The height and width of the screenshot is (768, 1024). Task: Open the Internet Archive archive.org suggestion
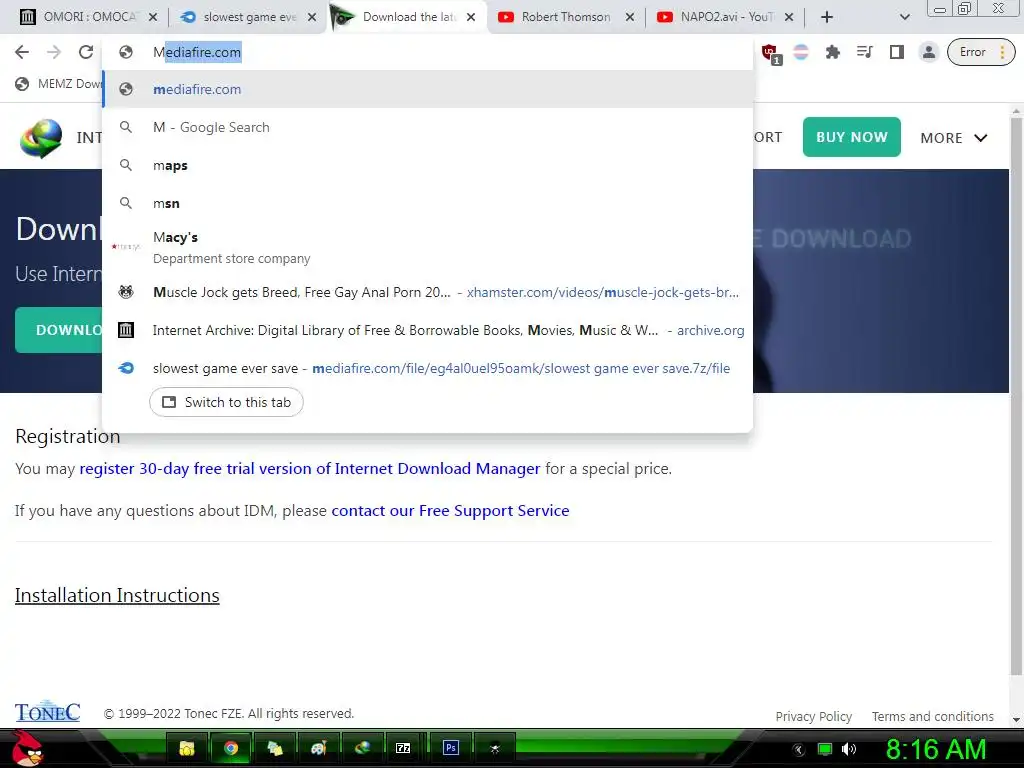pos(428,330)
